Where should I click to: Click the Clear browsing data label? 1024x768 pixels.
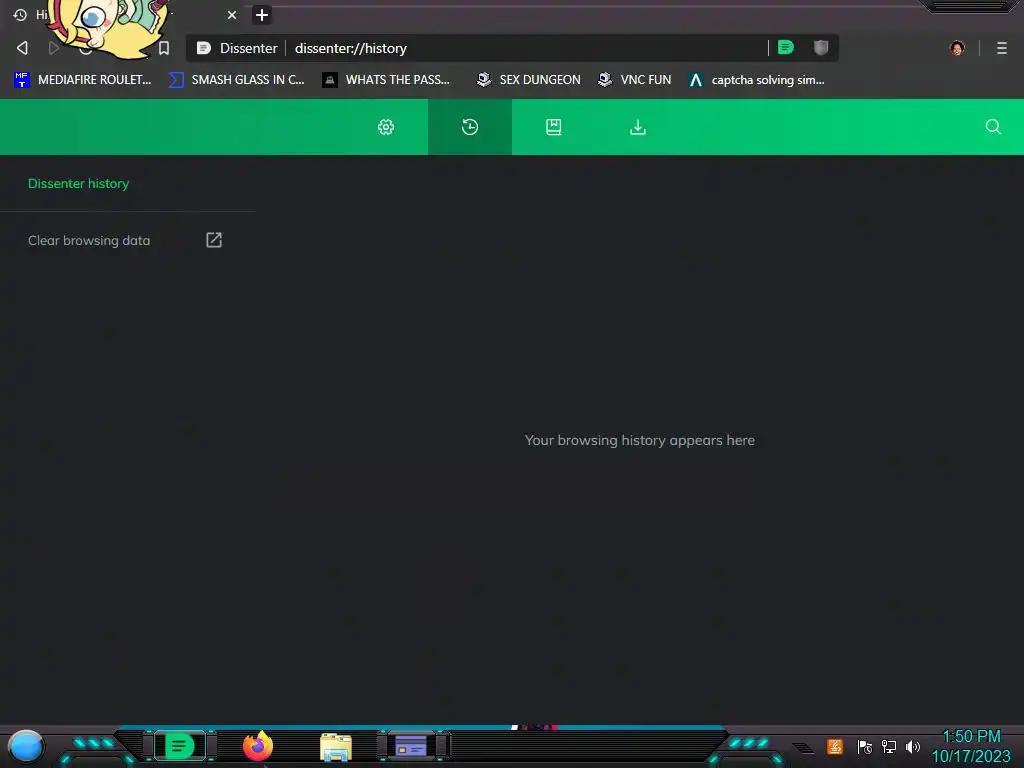pos(89,240)
